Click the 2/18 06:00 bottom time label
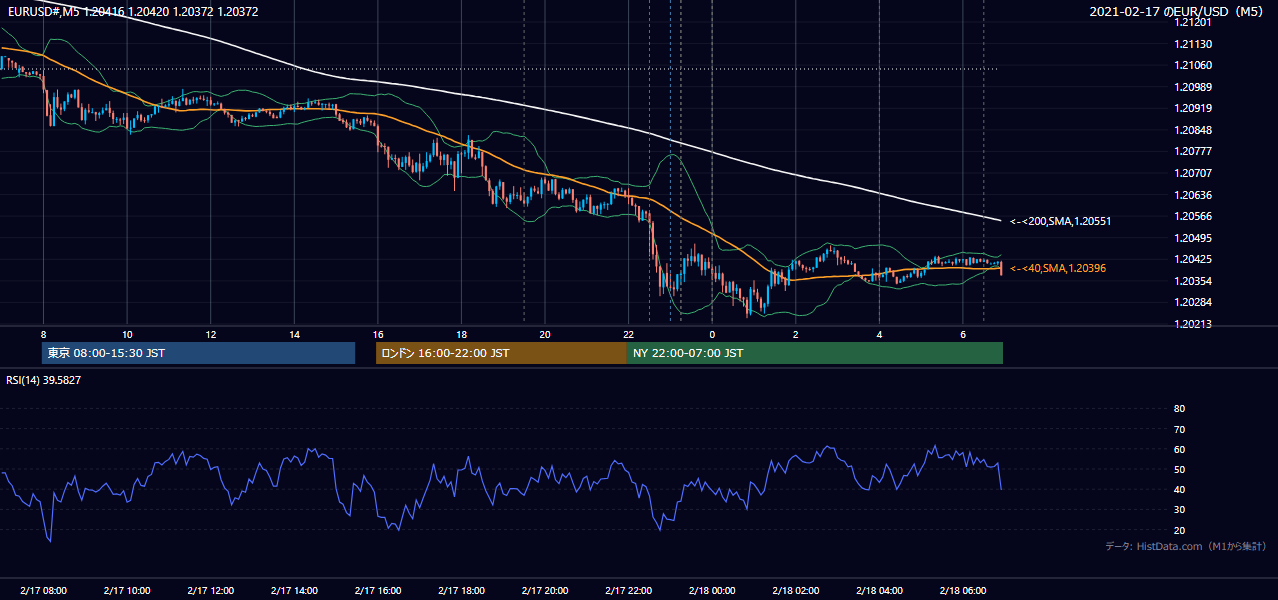The height and width of the screenshot is (600, 1278). click(962, 590)
